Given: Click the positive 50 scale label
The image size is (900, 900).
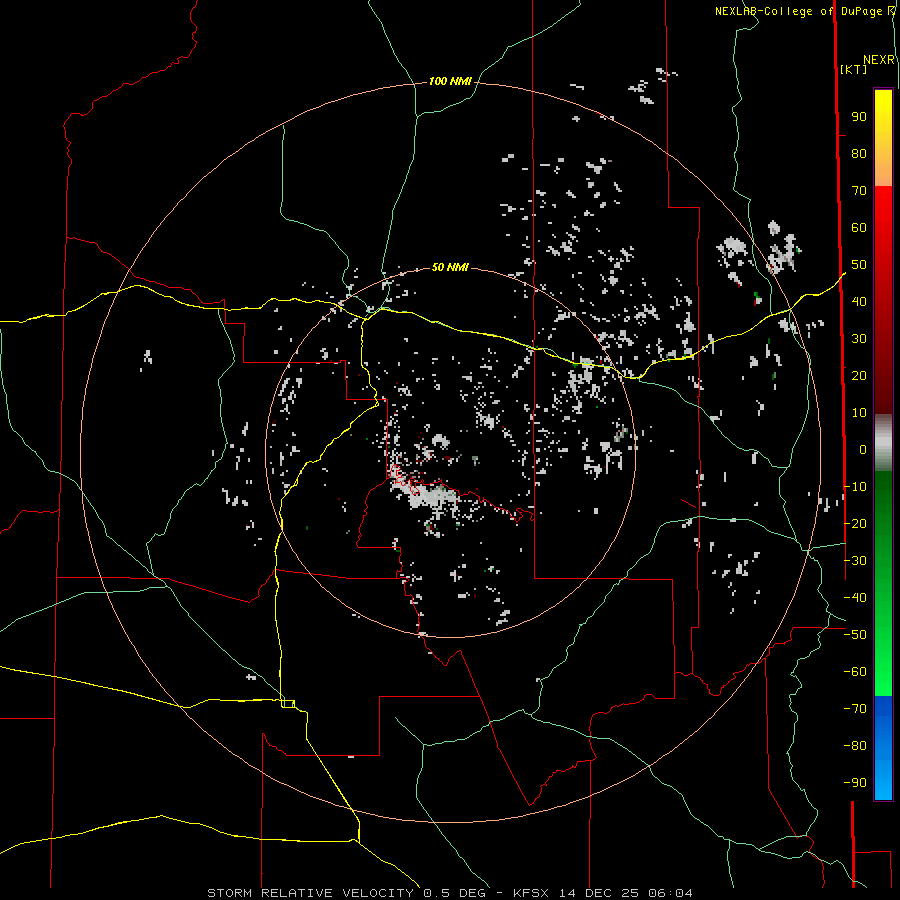Looking at the screenshot, I should pos(859,265).
